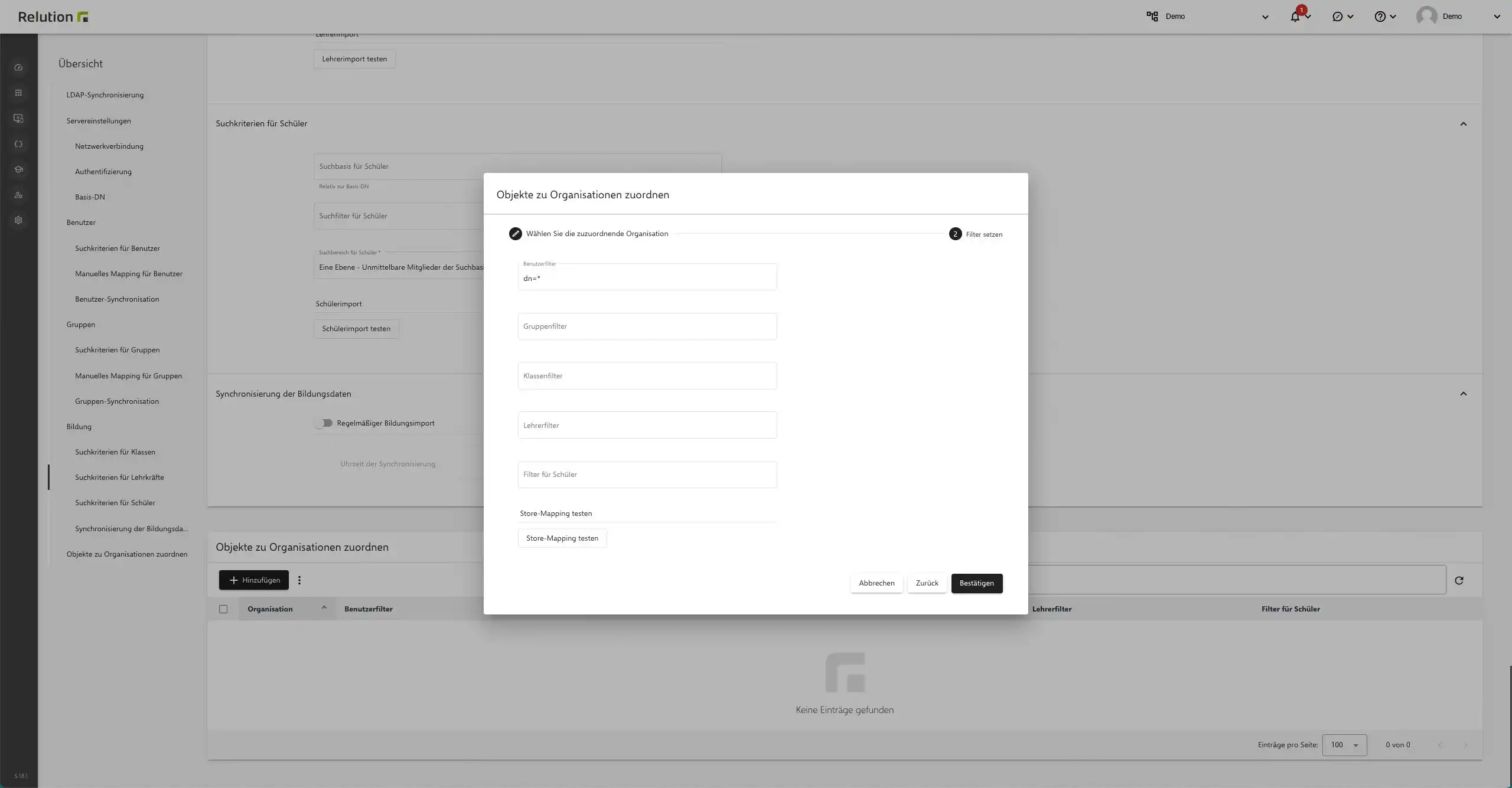Select Servereinstellungen in overview
The width and height of the screenshot is (1512, 788).
coord(99,121)
